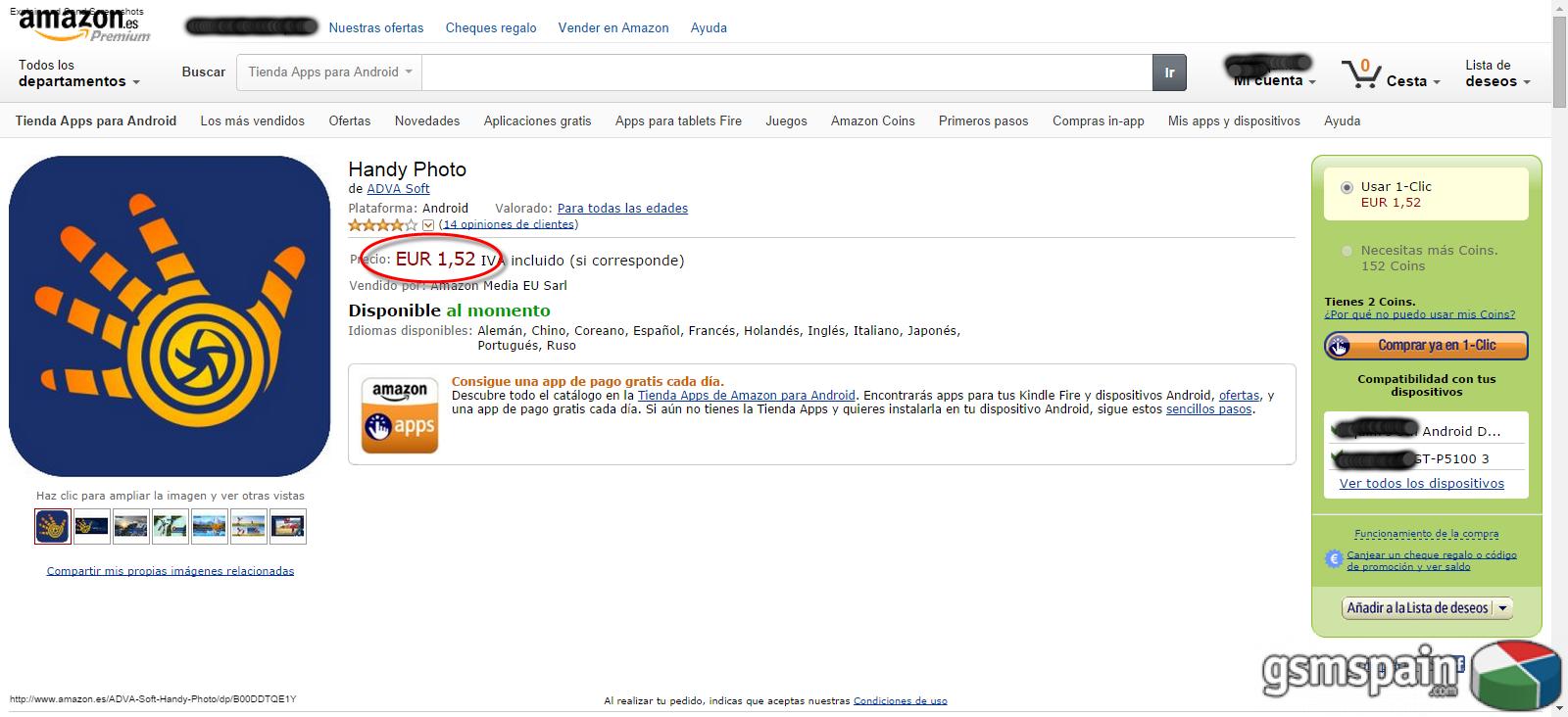
Task: Open Condiciones de uso link
Action: point(901,700)
